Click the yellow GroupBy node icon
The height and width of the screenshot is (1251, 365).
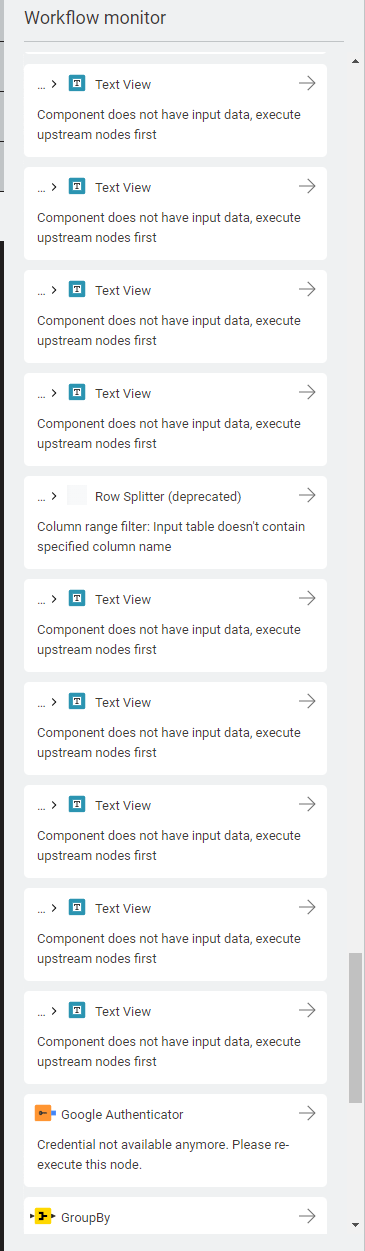(44, 1216)
